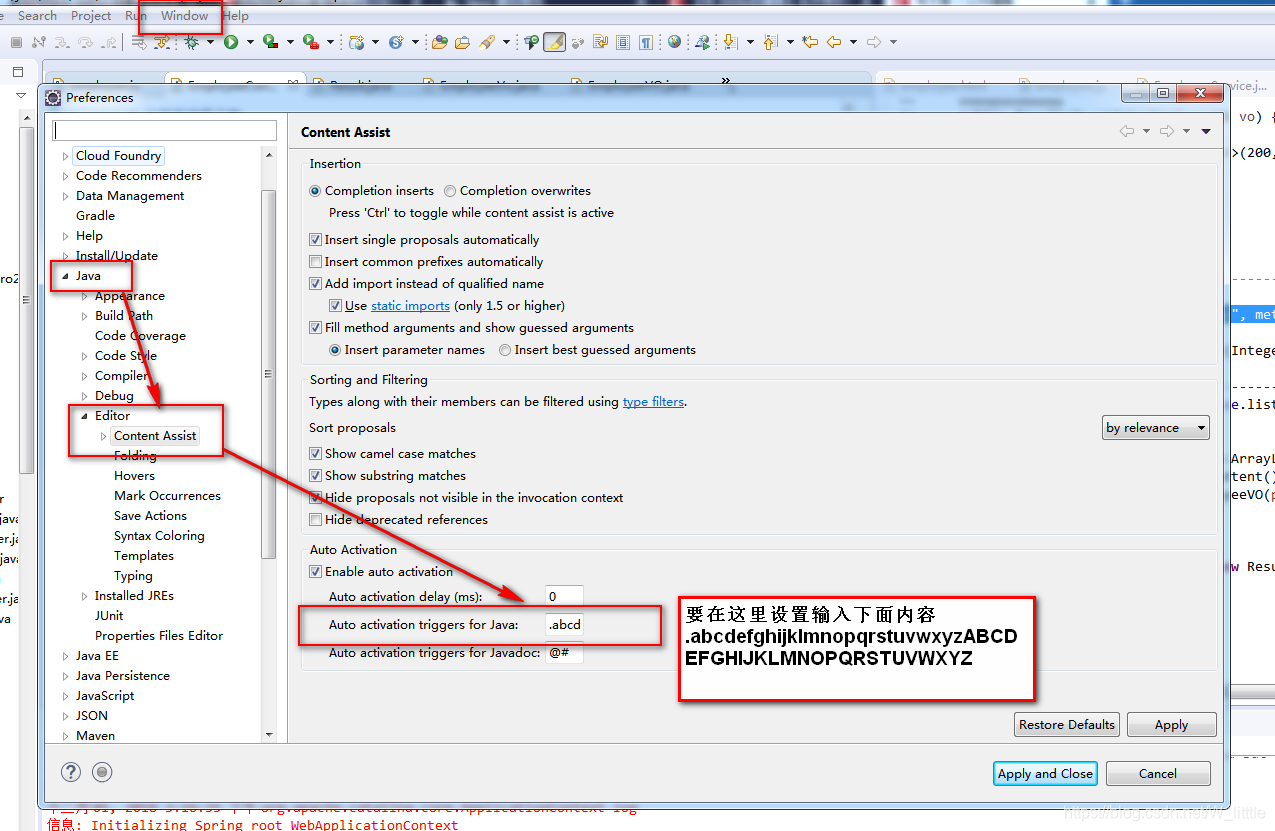
Task: Toggle Insert single proposals automatically checkbox
Action: pos(316,240)
